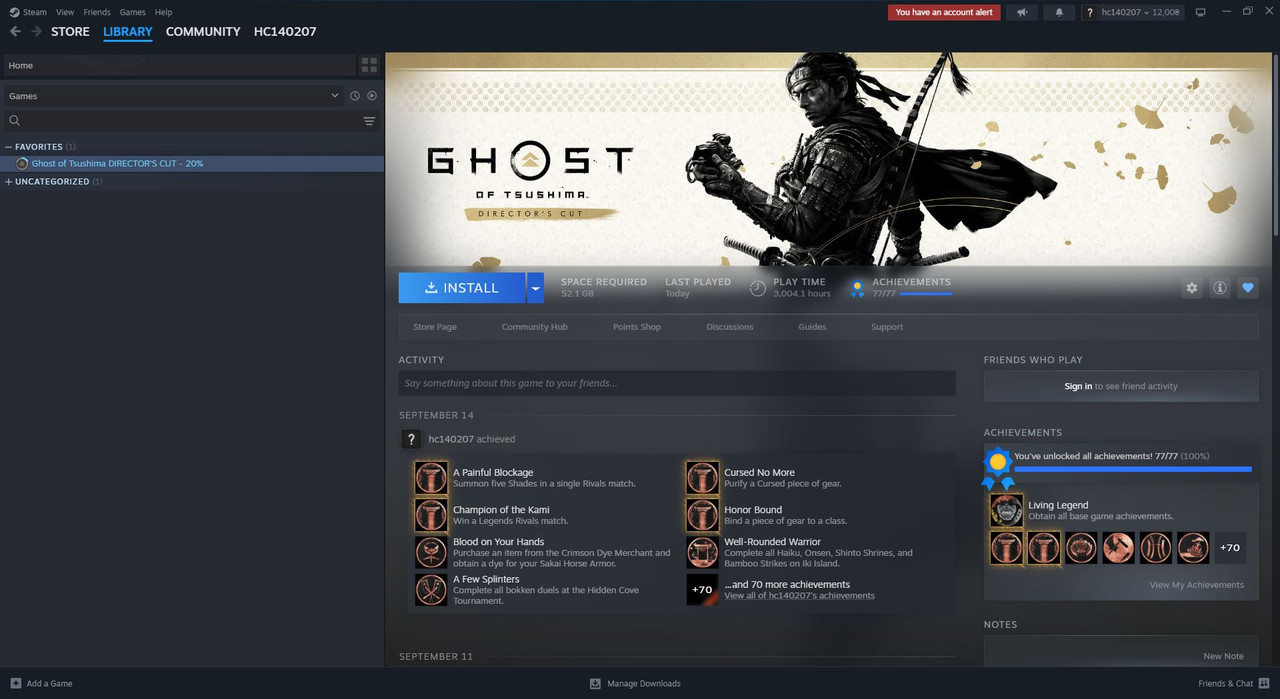Click the Home button in the sidebar
This screenshot has width=1280, height=699.
tap(179, 65)
